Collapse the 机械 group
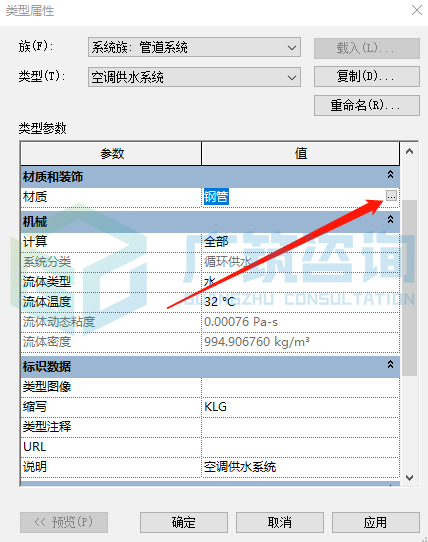Viewport: 428px width, 542px height. [390, 219]
